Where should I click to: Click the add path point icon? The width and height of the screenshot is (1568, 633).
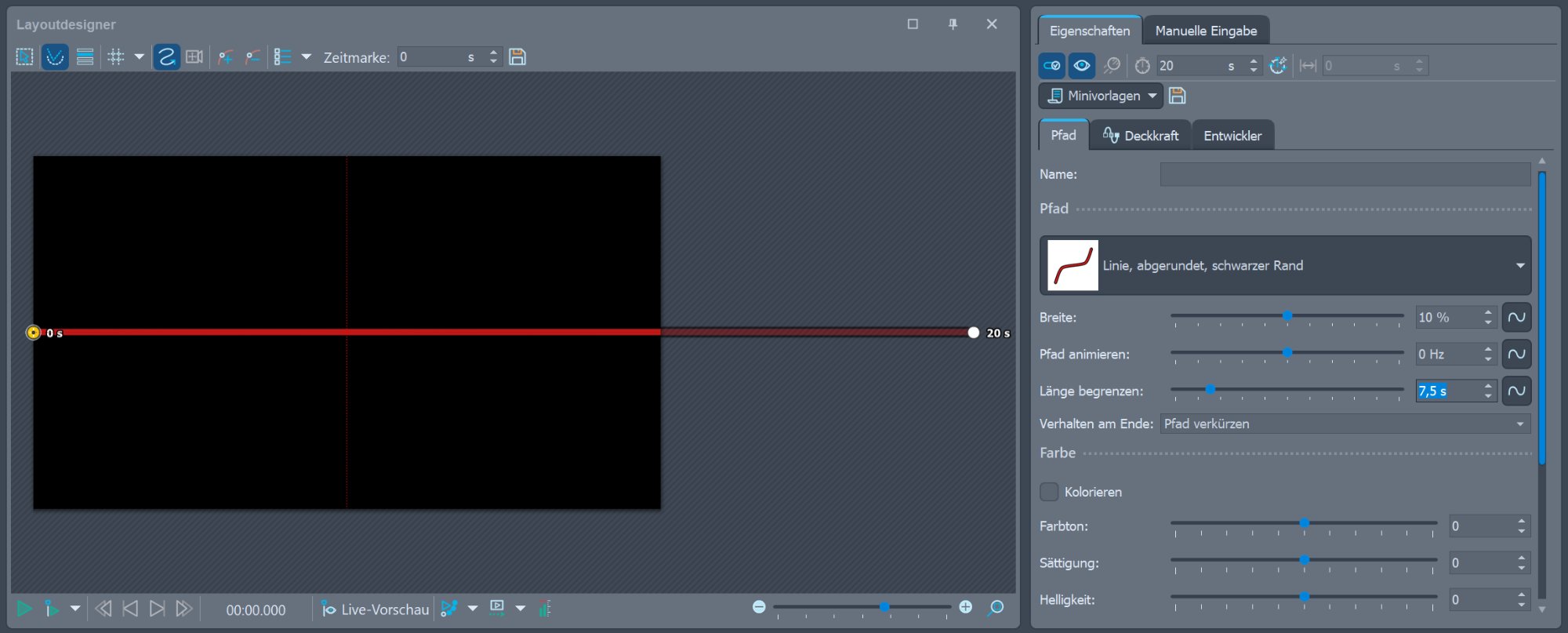coord(226,57)
